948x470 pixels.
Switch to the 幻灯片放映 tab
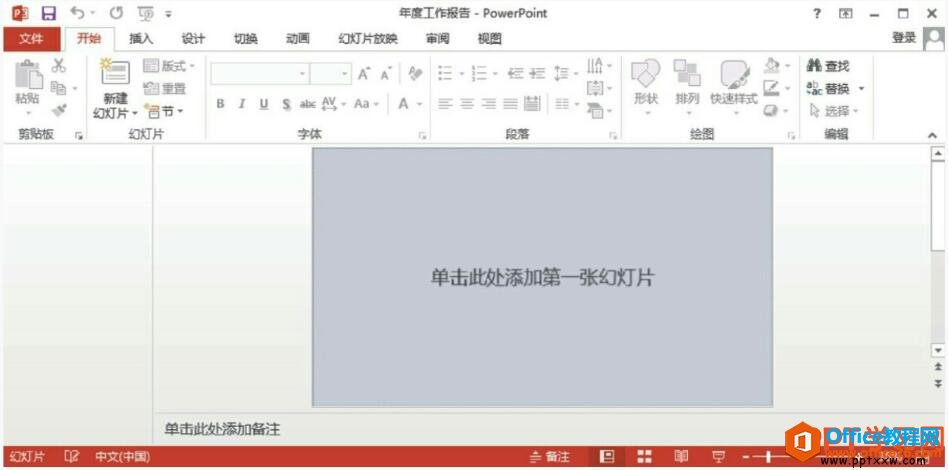click(368, 39)
